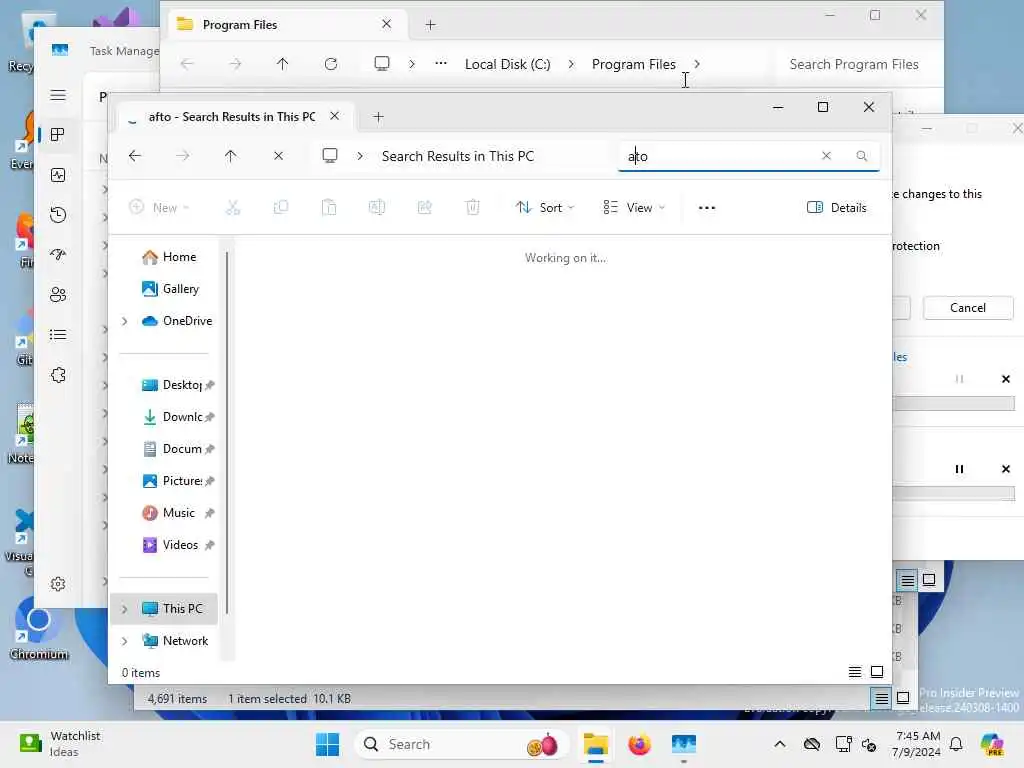This screenshot has width=1024, height=768.
Task: Open the View dropdown
Action: [633, 208]
